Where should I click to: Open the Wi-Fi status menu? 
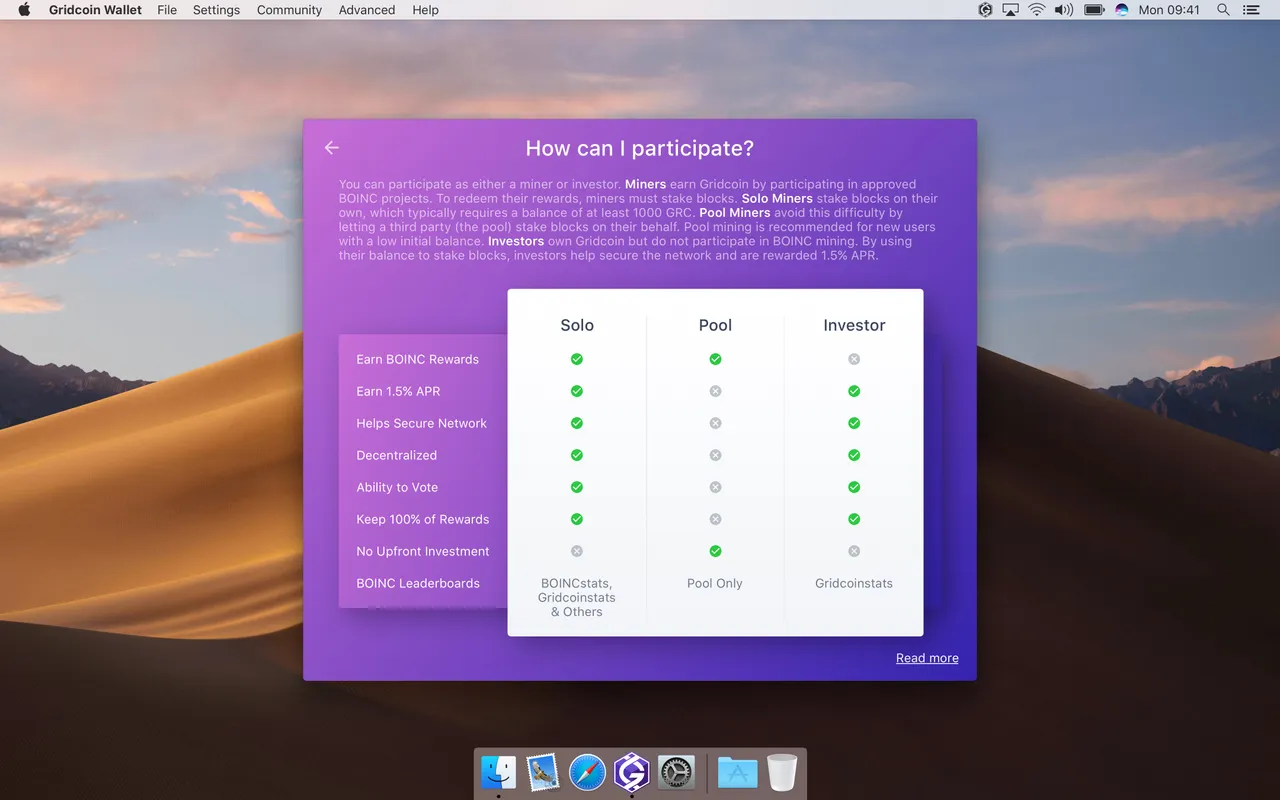[x=1037, y=10]
